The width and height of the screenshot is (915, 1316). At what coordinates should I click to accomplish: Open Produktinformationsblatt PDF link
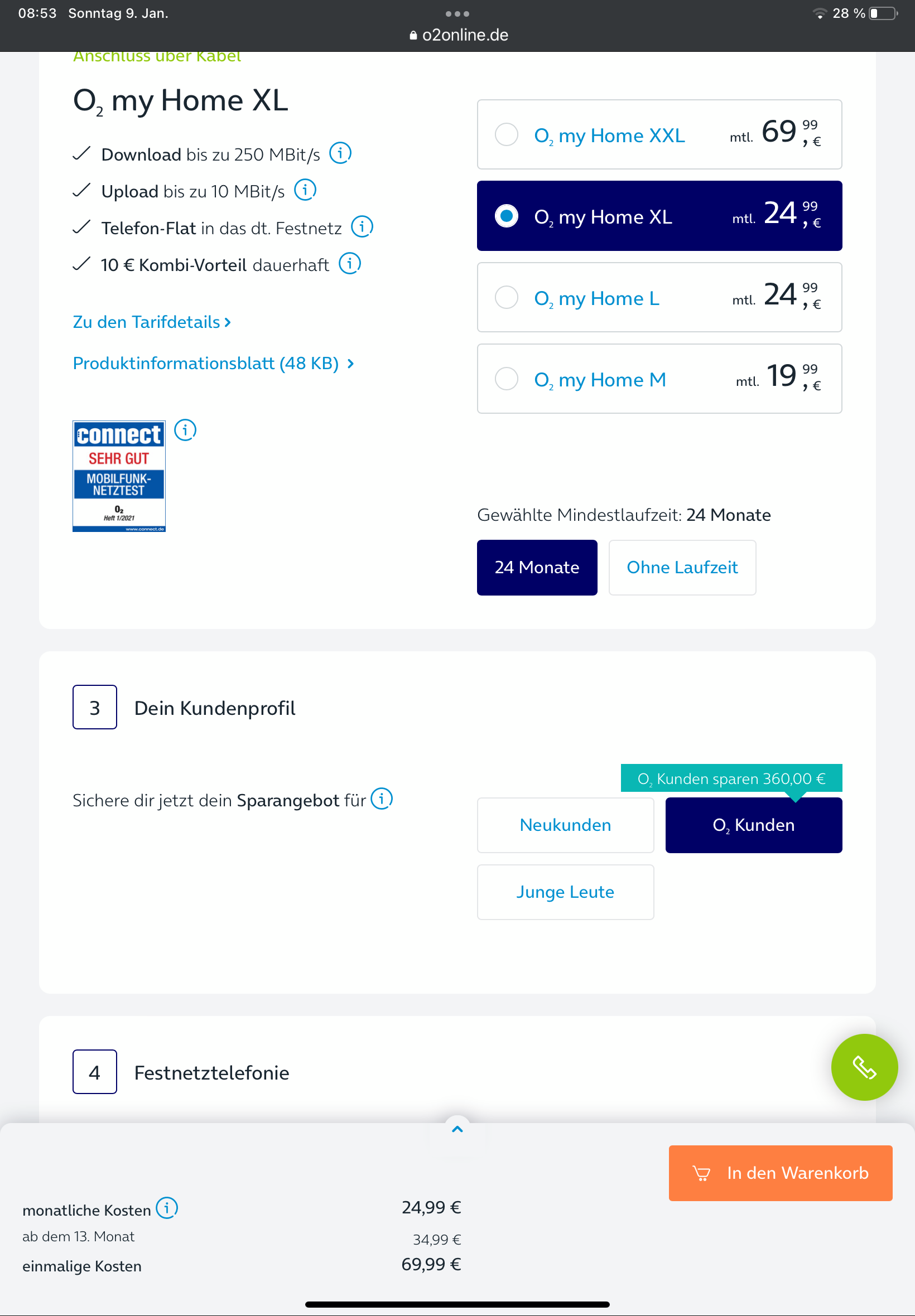(x=213, y=363)
